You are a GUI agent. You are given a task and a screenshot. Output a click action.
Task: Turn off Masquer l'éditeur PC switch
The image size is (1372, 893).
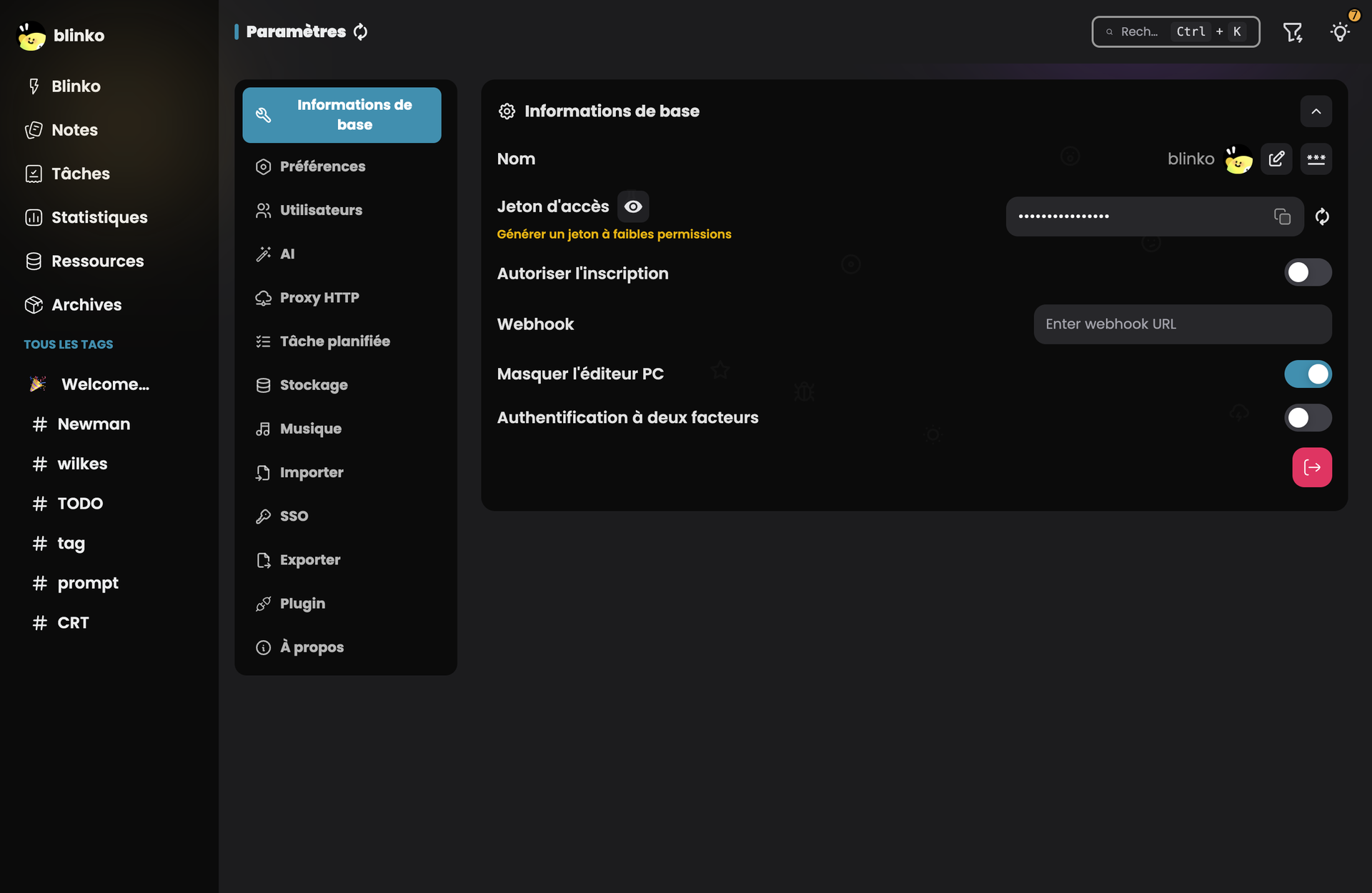(x=1308, y=374)
